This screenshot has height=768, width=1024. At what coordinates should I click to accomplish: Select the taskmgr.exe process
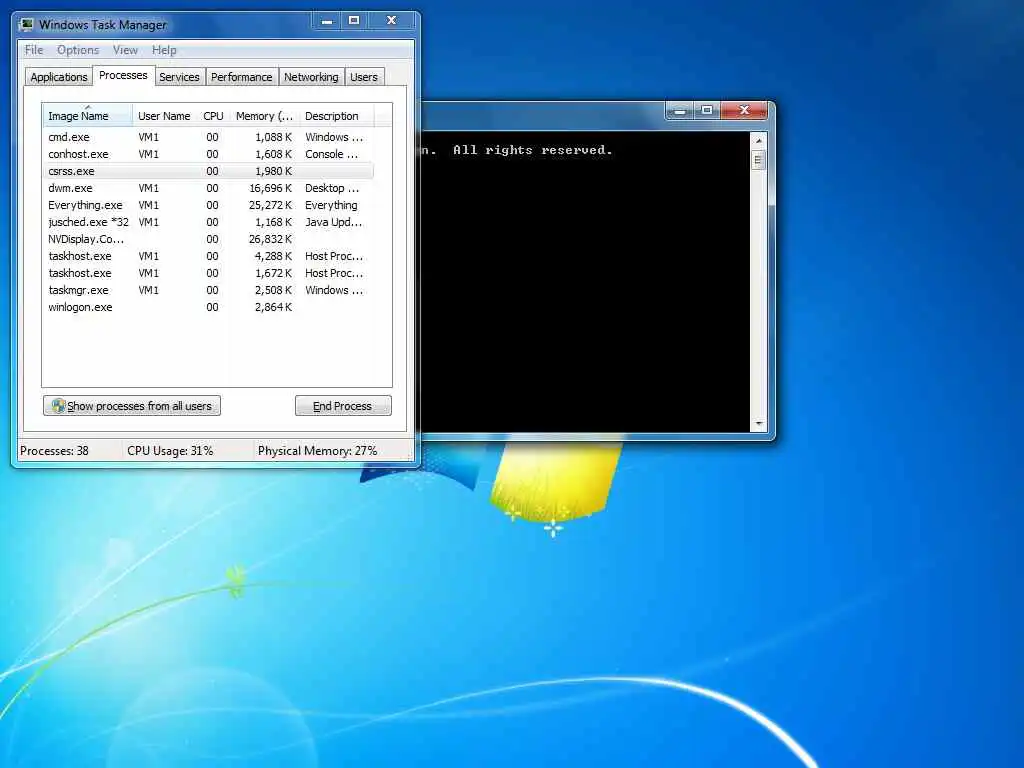pyautogui.click(x=208, y=290)
